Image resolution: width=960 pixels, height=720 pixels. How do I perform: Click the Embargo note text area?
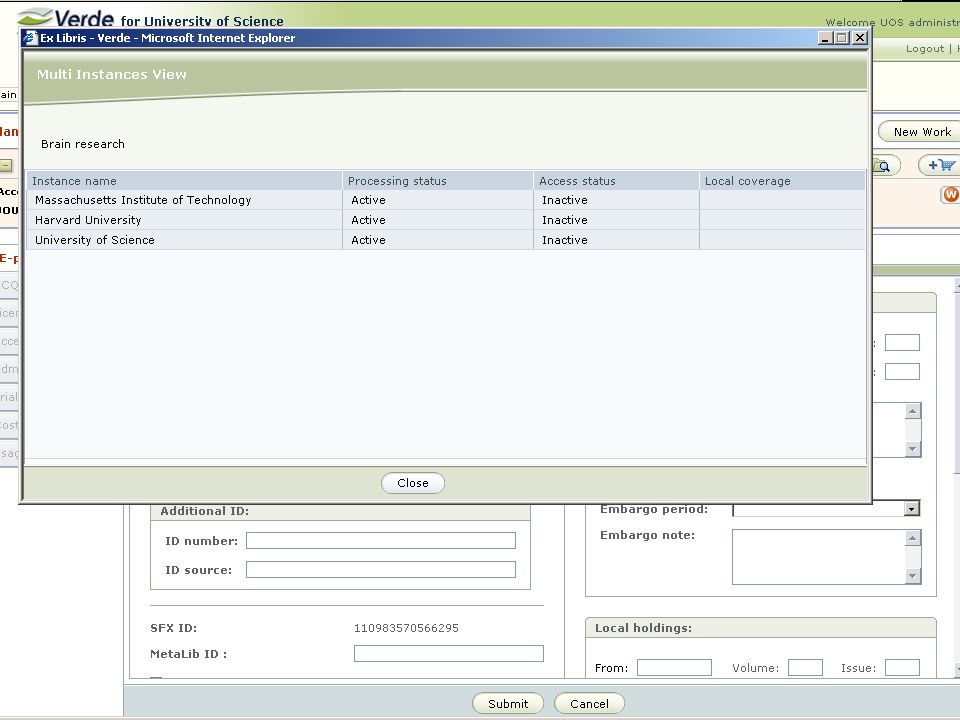(819, 557)
